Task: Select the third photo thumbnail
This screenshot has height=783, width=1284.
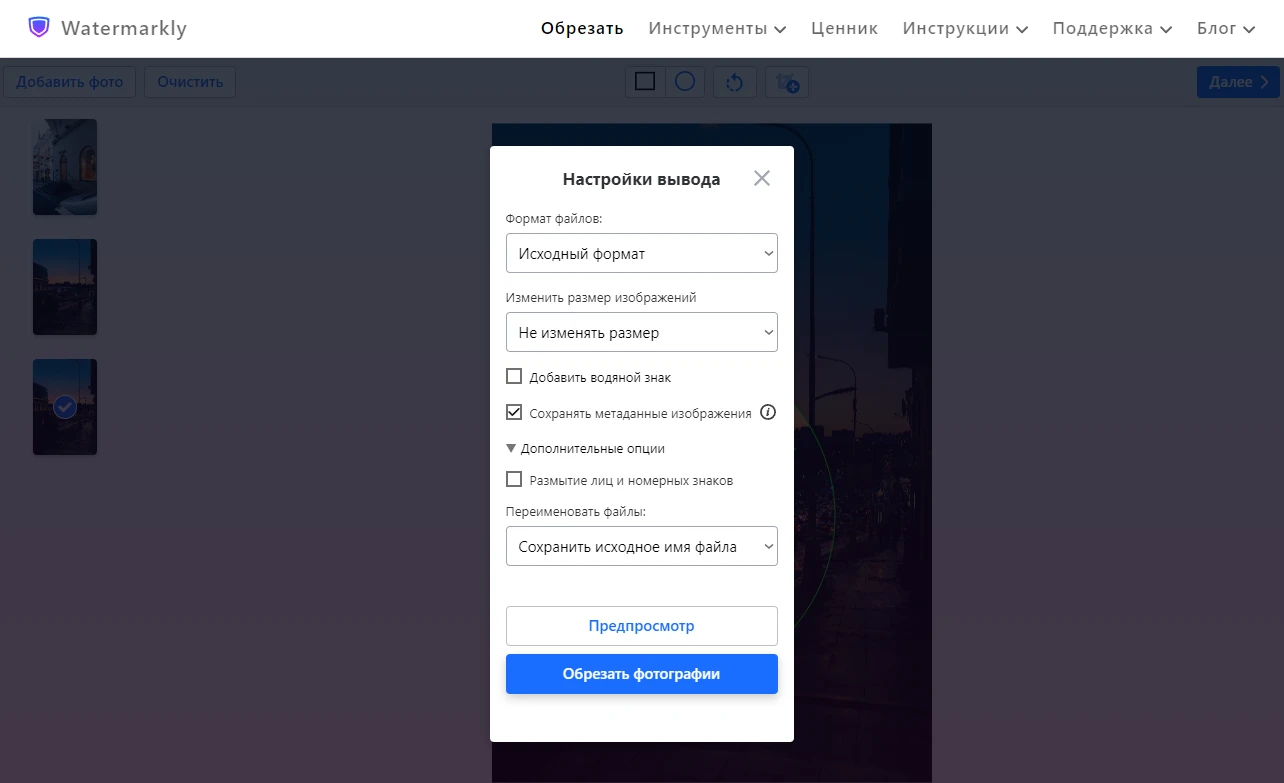Action: tap(65, 407)
